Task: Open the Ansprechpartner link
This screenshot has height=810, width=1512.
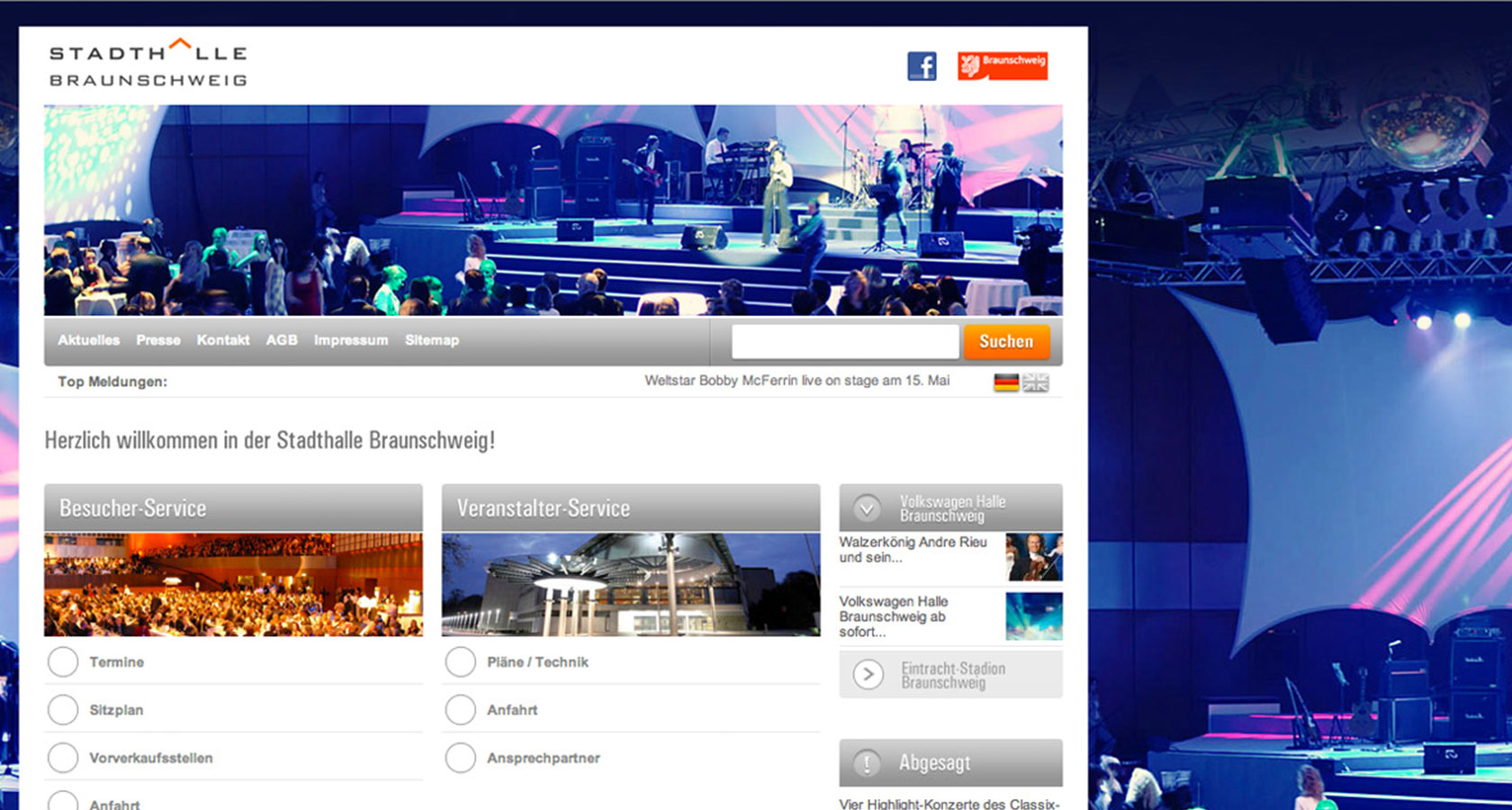Action: pyautogui.click(x=544, y=759)
